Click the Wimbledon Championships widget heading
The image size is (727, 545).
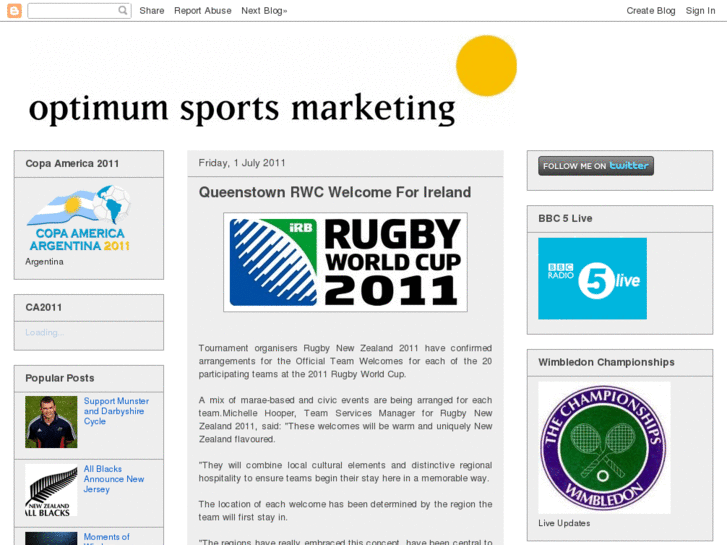[606, 362]
